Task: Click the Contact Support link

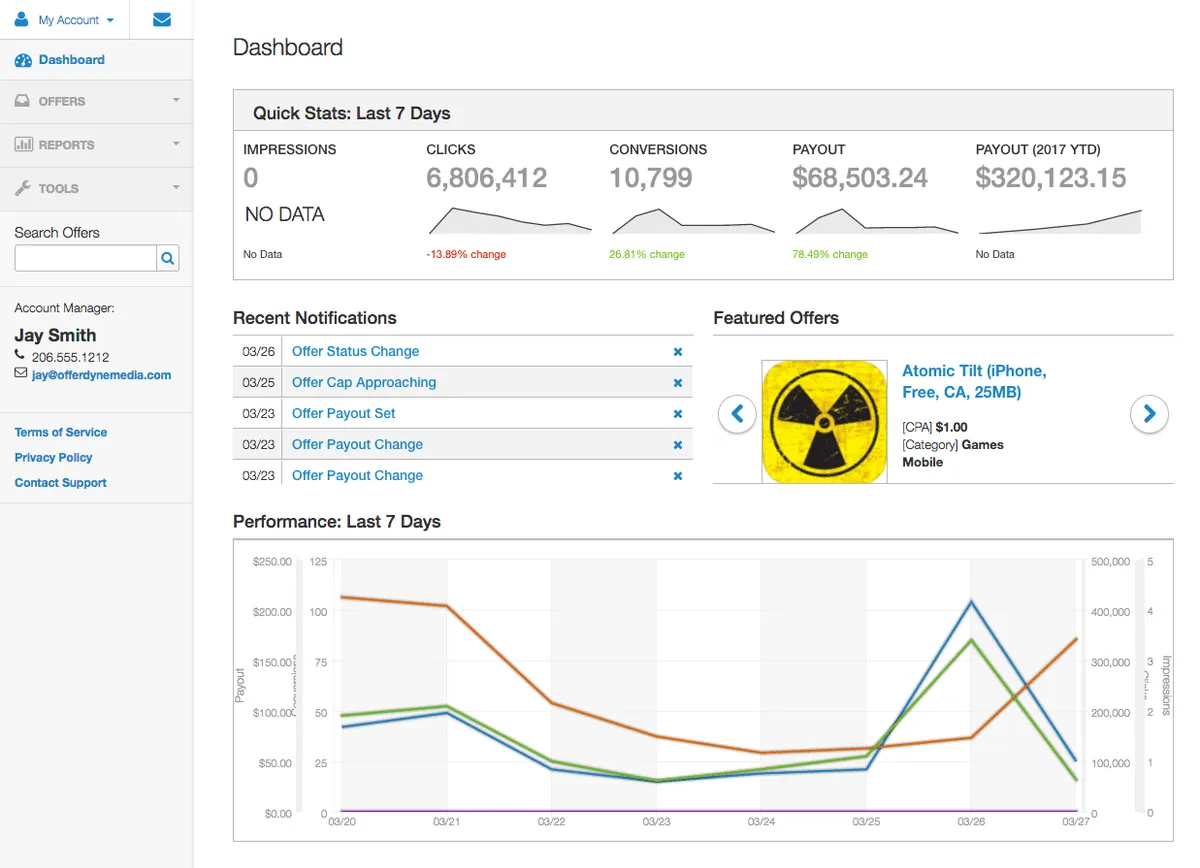Action: [60, 482]
